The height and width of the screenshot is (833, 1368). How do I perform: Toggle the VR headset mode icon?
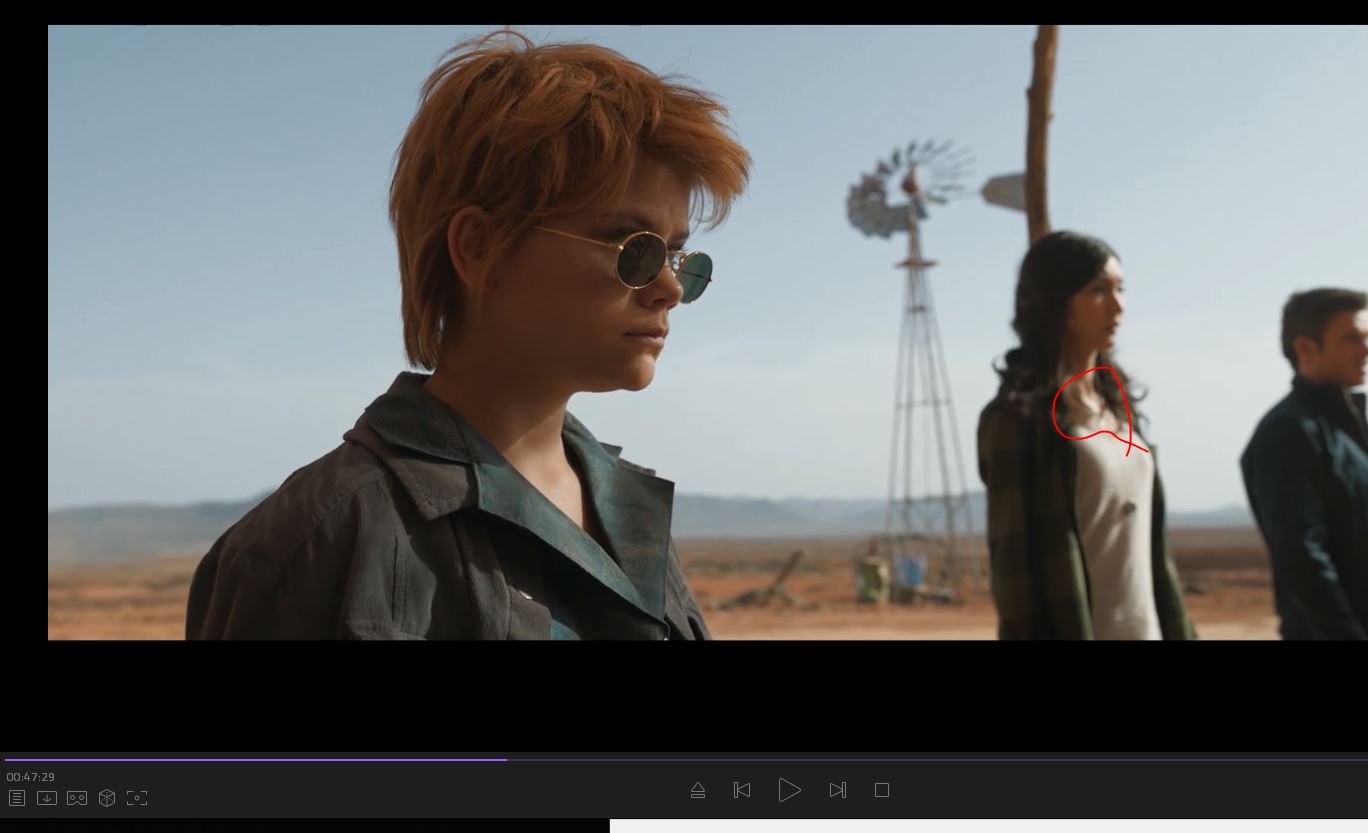tap(77, 798)
